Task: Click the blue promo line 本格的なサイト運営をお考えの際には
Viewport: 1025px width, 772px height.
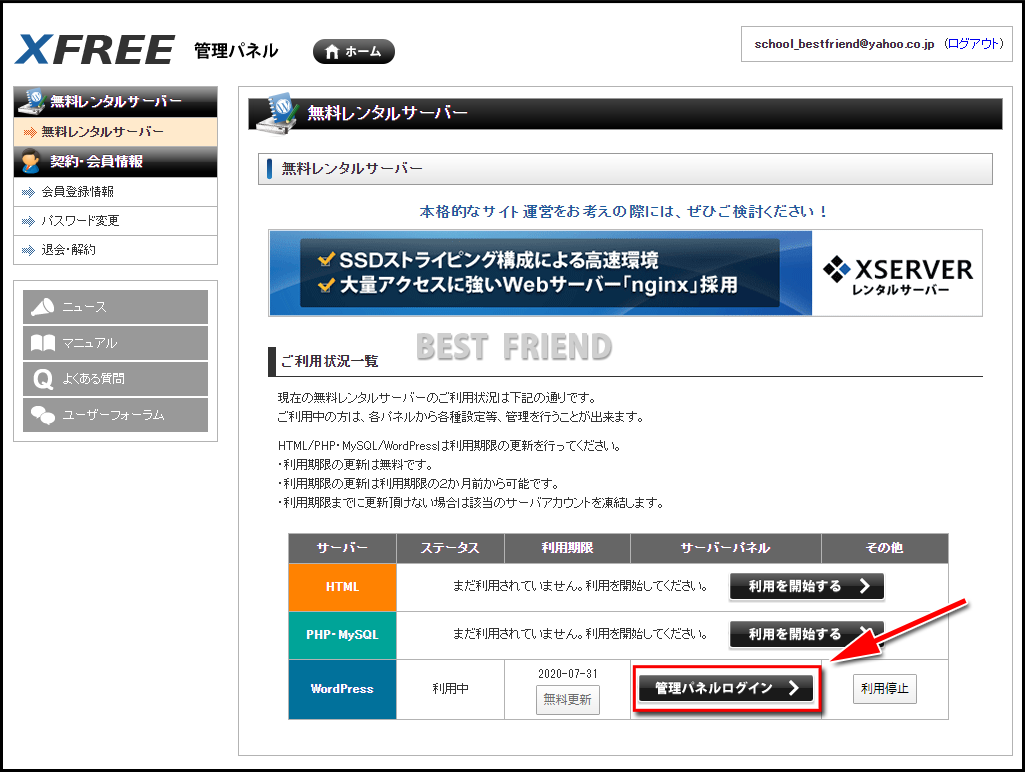Action: 623,211
